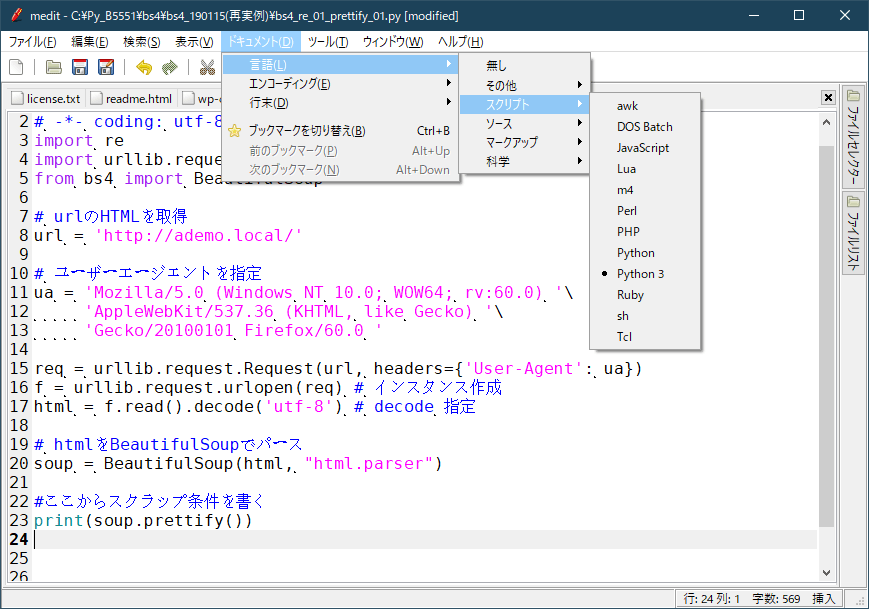
Task: Open the 検索(S) menu
Action: pos(142,42)
